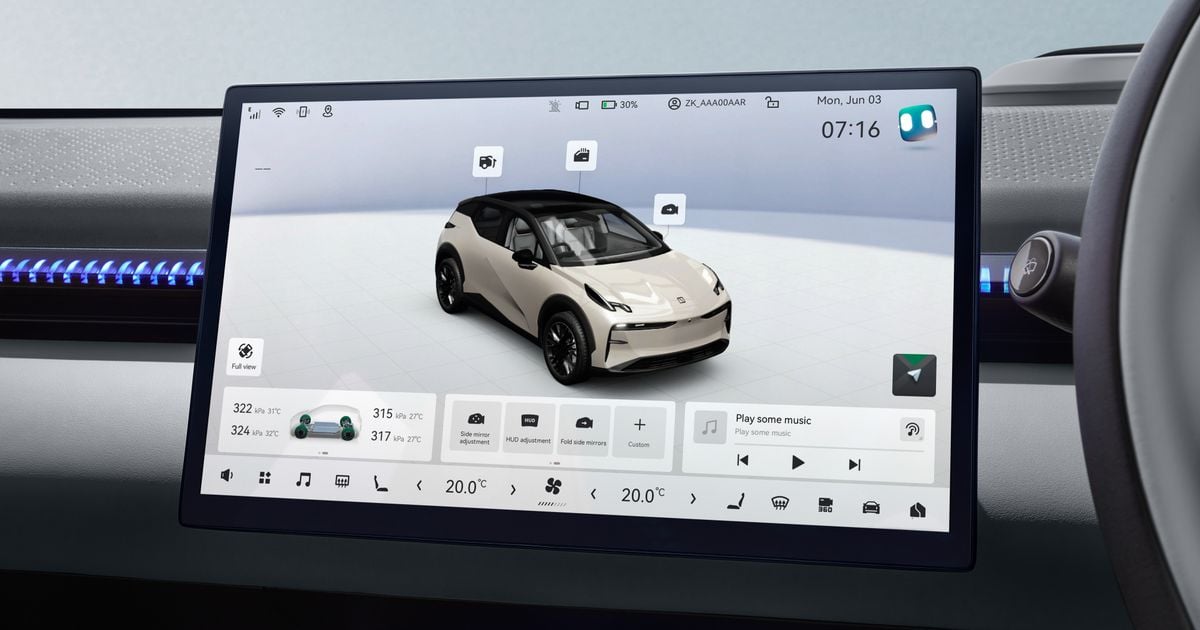Tap the Mon, Jun 03 date
This screenshot has height=630, width=1200.
point(849,100)
